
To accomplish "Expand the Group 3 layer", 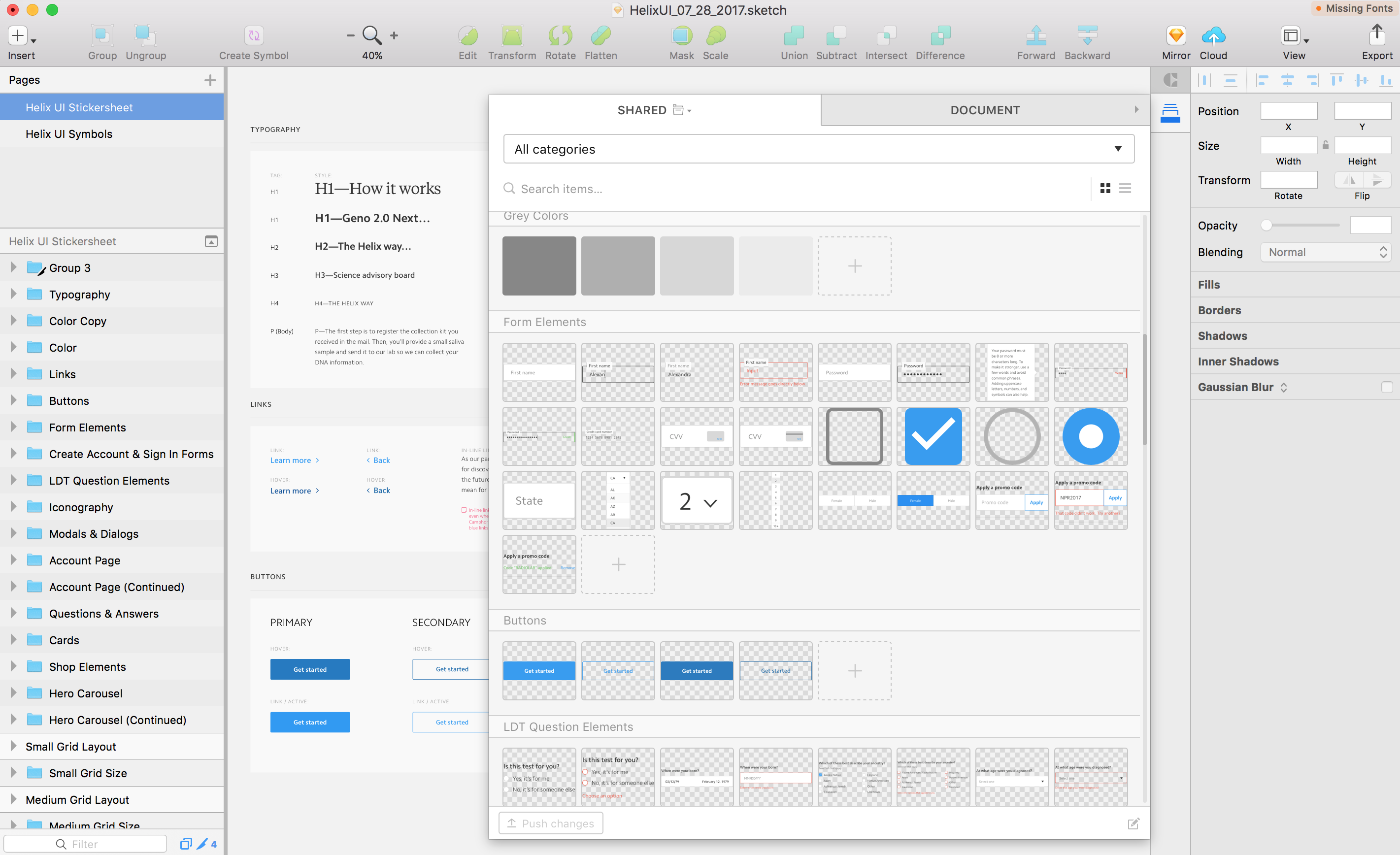I will point(13,267).
